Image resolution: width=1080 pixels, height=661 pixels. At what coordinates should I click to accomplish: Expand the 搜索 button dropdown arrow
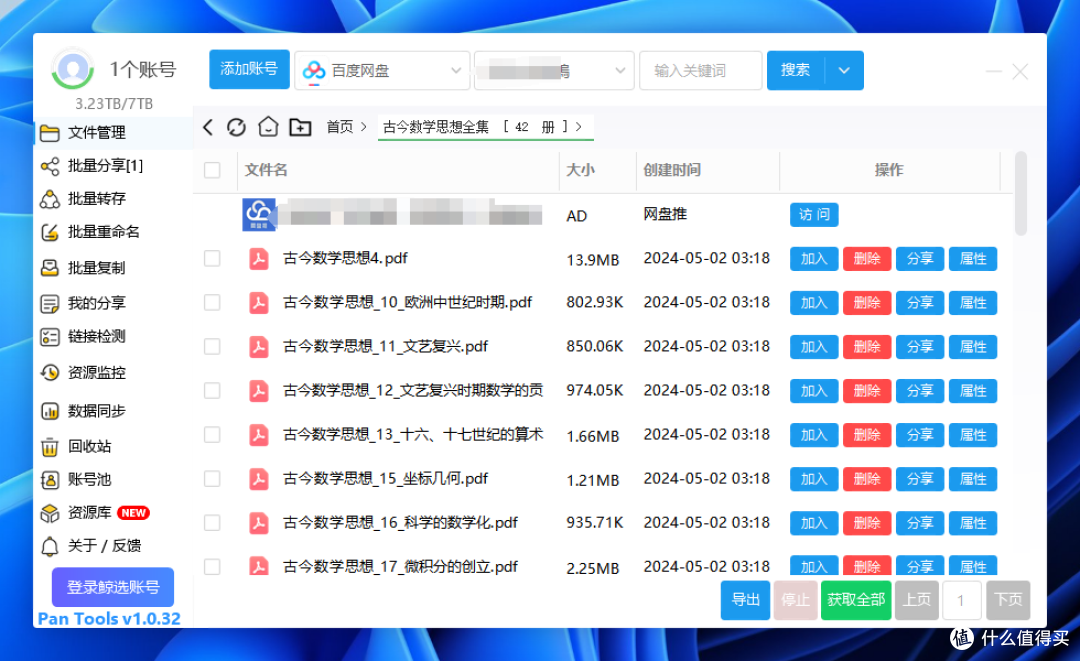click(844, 70)
